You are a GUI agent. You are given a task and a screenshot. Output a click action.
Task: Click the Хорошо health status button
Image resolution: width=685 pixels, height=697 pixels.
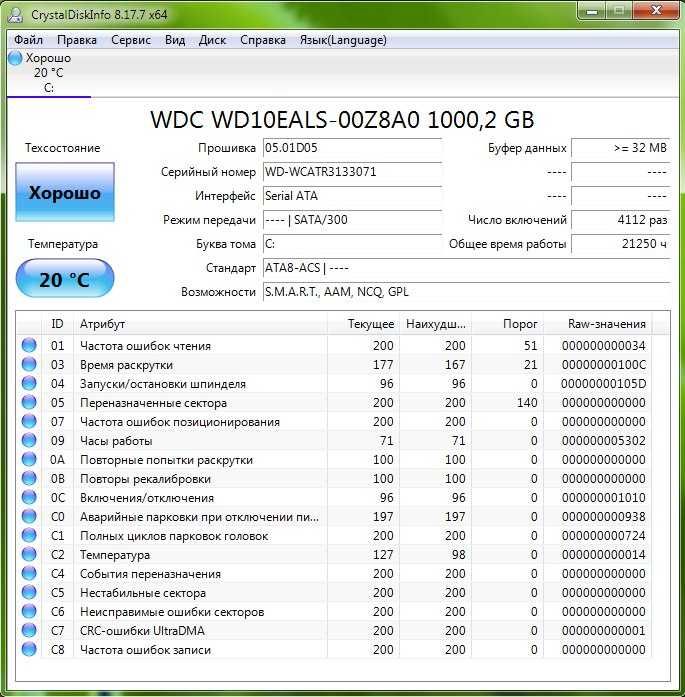tap(65, 192)
